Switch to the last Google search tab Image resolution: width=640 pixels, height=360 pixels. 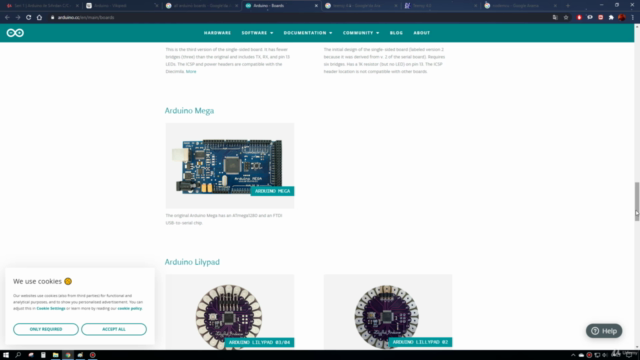pos(520,6)
